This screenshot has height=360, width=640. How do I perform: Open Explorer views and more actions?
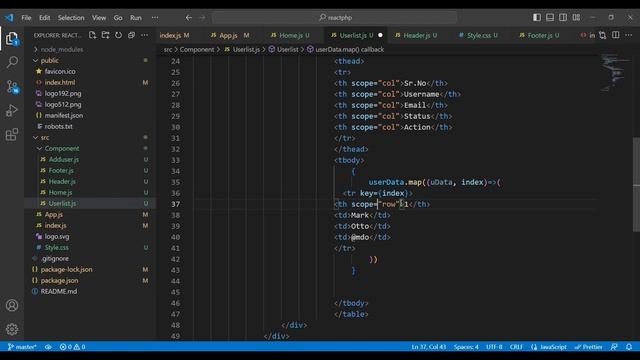coord(144,35)
